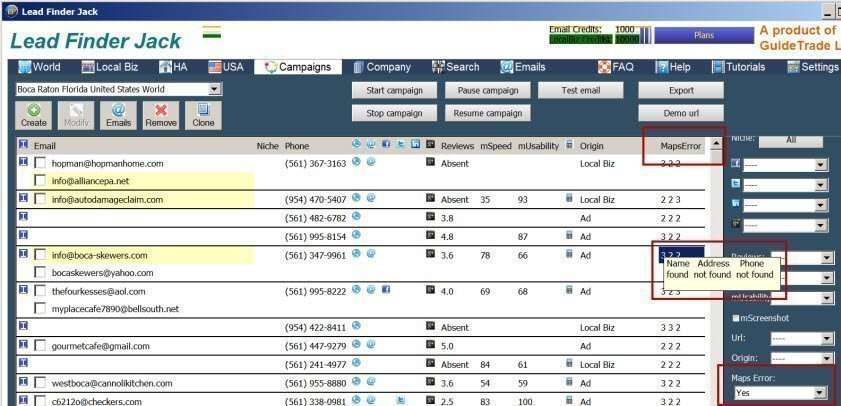Enable the mScreenshot checkbox

[x=737, y=318]
